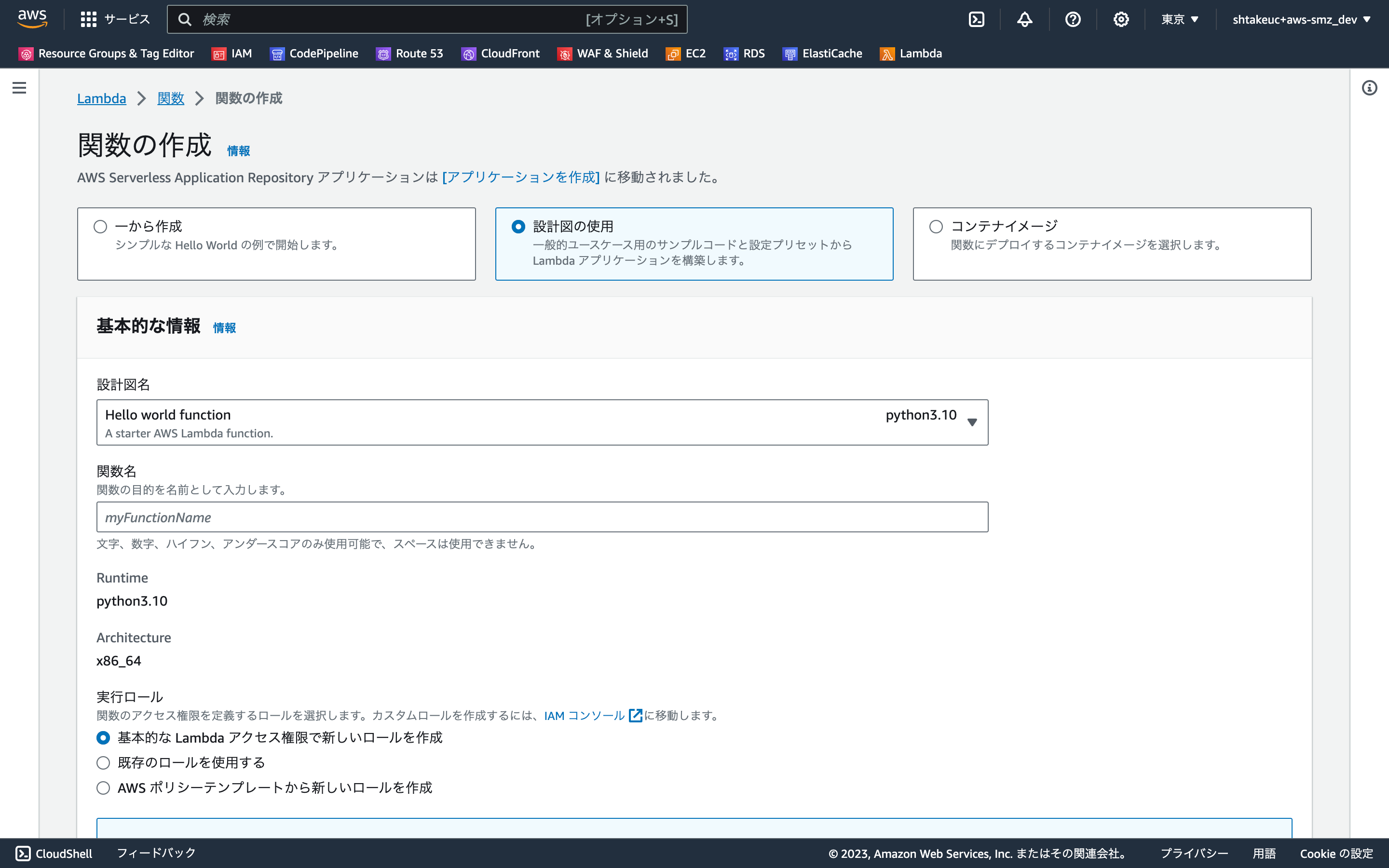The height and width of the screenshot is (868, 1389).
Task: Click the Lambda shortcut icon
Action: tap(887, 54)
